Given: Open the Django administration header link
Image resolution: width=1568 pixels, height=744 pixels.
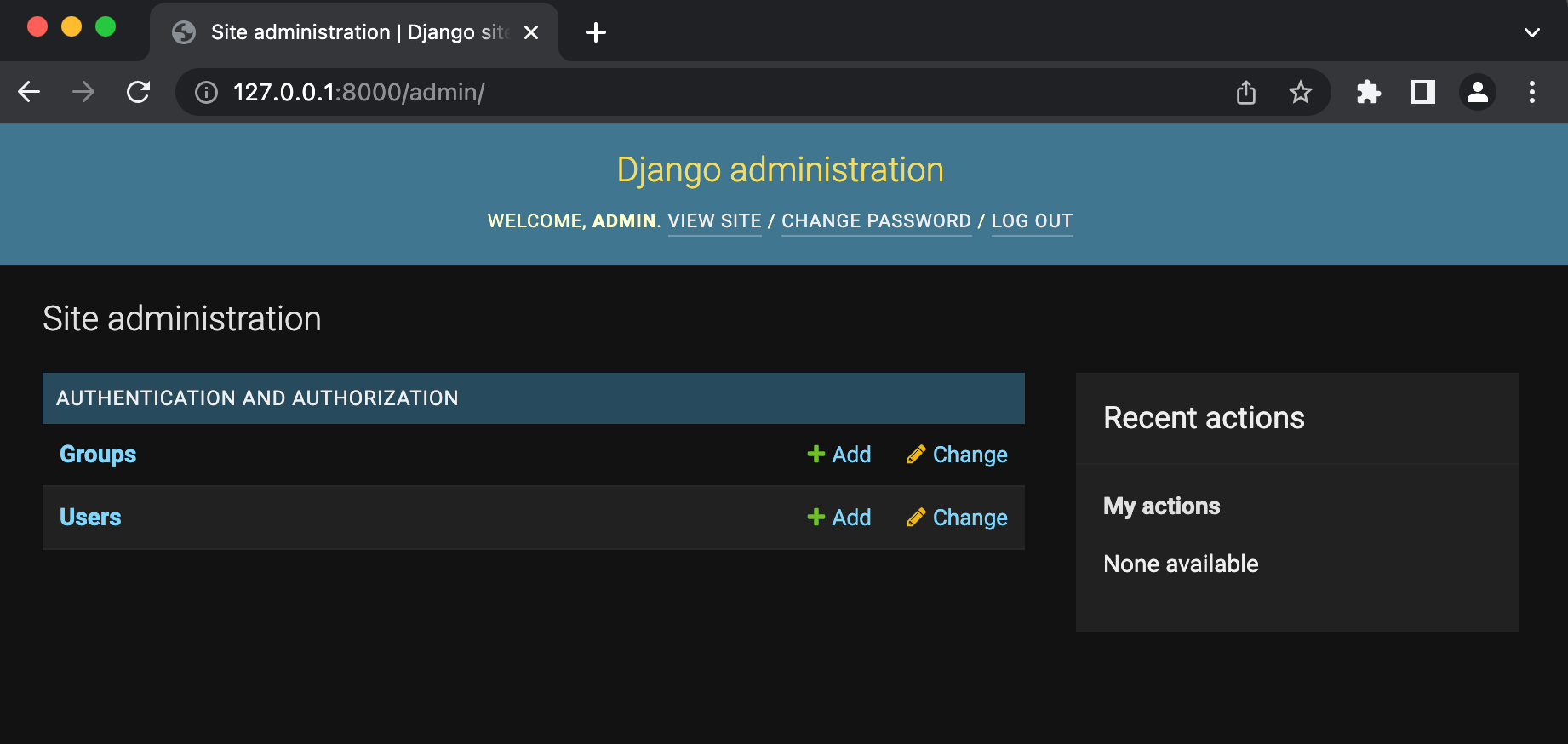Looking at the screenshot, I should (x=780, y=169).
